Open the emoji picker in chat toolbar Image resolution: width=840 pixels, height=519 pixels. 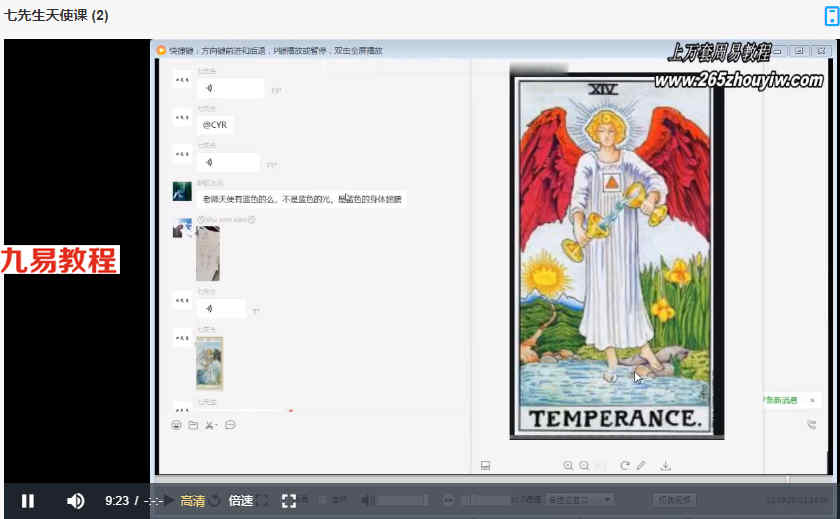(176, 425)
